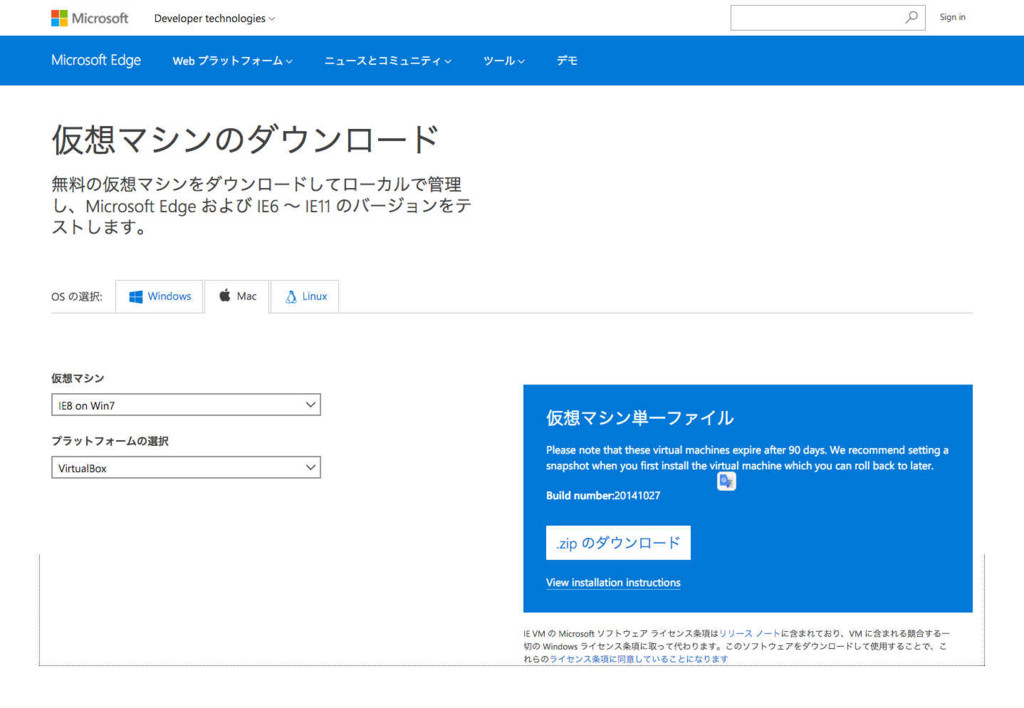This screenshot has width=1024, height=708.
Task: Click the 仮想マシンのダウンロード heading
Action: (x=246, y=139)
